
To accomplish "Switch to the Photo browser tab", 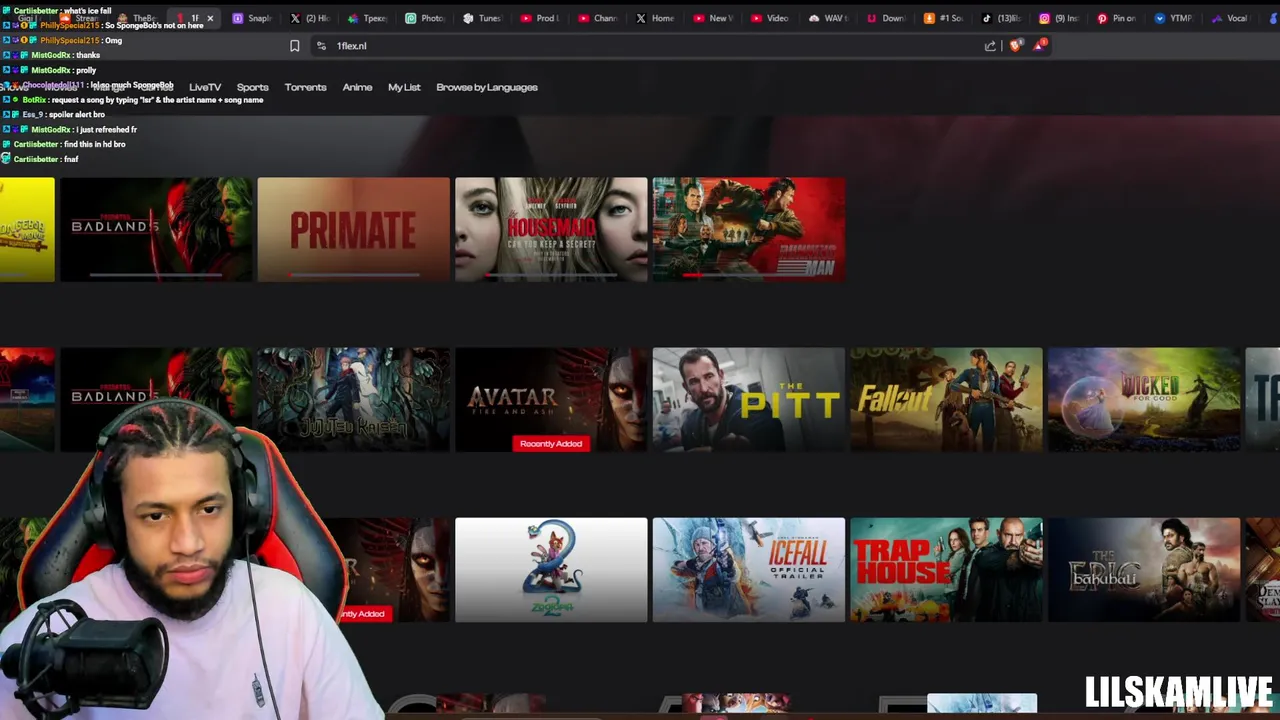I will click(426, 18).
